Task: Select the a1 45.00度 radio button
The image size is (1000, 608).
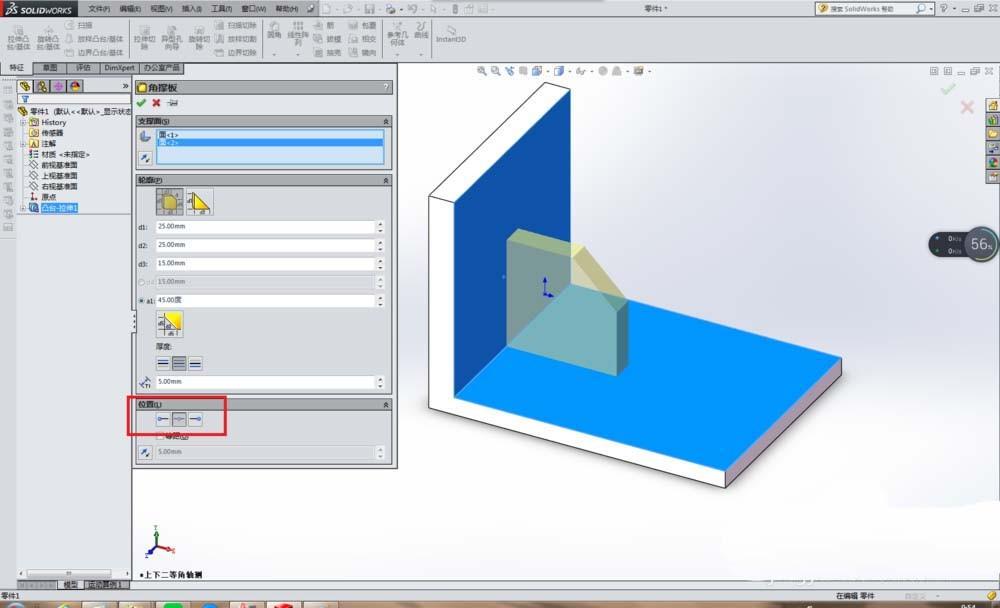Action: (140, 300)
